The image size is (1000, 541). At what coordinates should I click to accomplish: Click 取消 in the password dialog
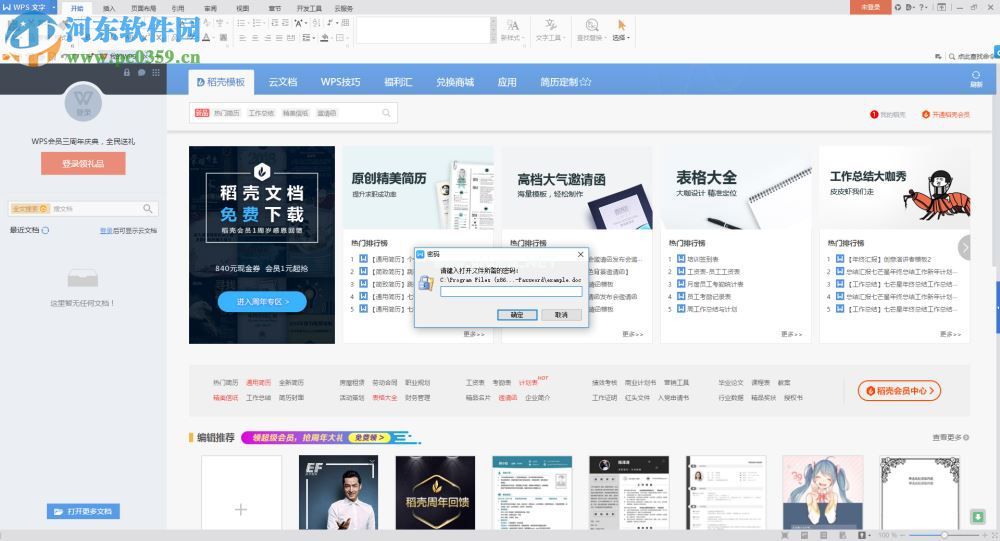[x=561, y=315]
